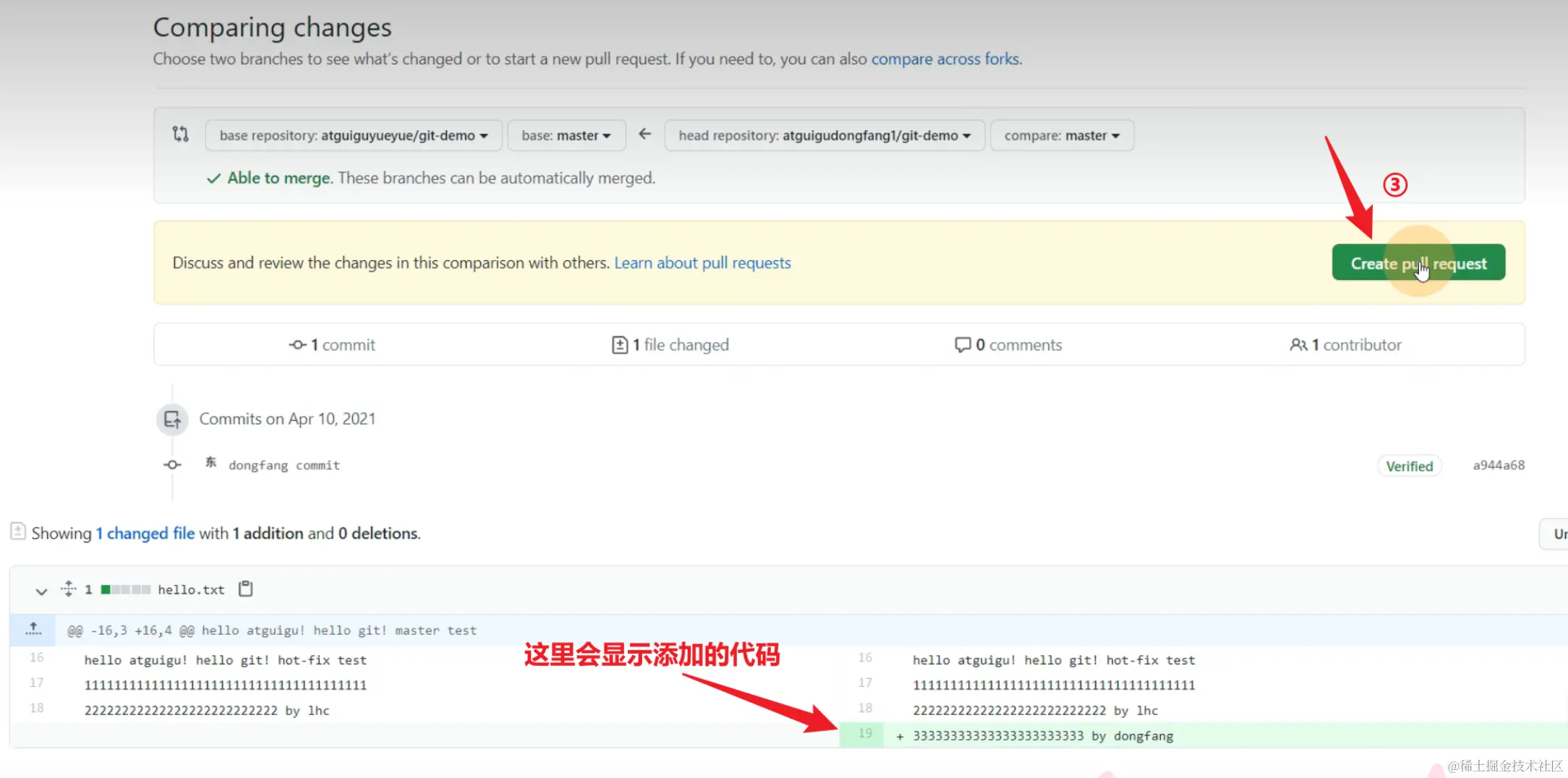
Task: Click right-side line number 18
Action: coord(865,708)
